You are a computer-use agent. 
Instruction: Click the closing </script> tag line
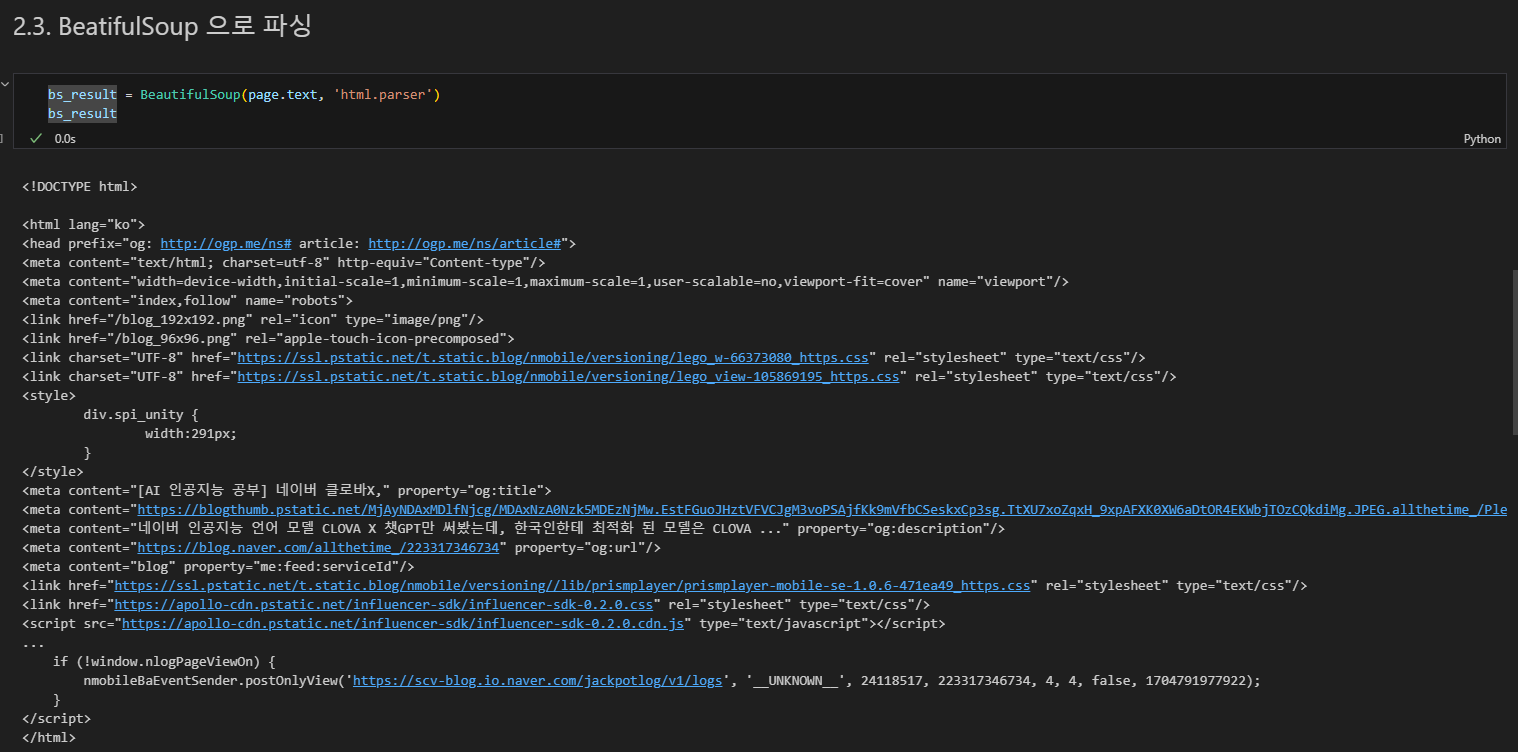[x=56, y=718]
